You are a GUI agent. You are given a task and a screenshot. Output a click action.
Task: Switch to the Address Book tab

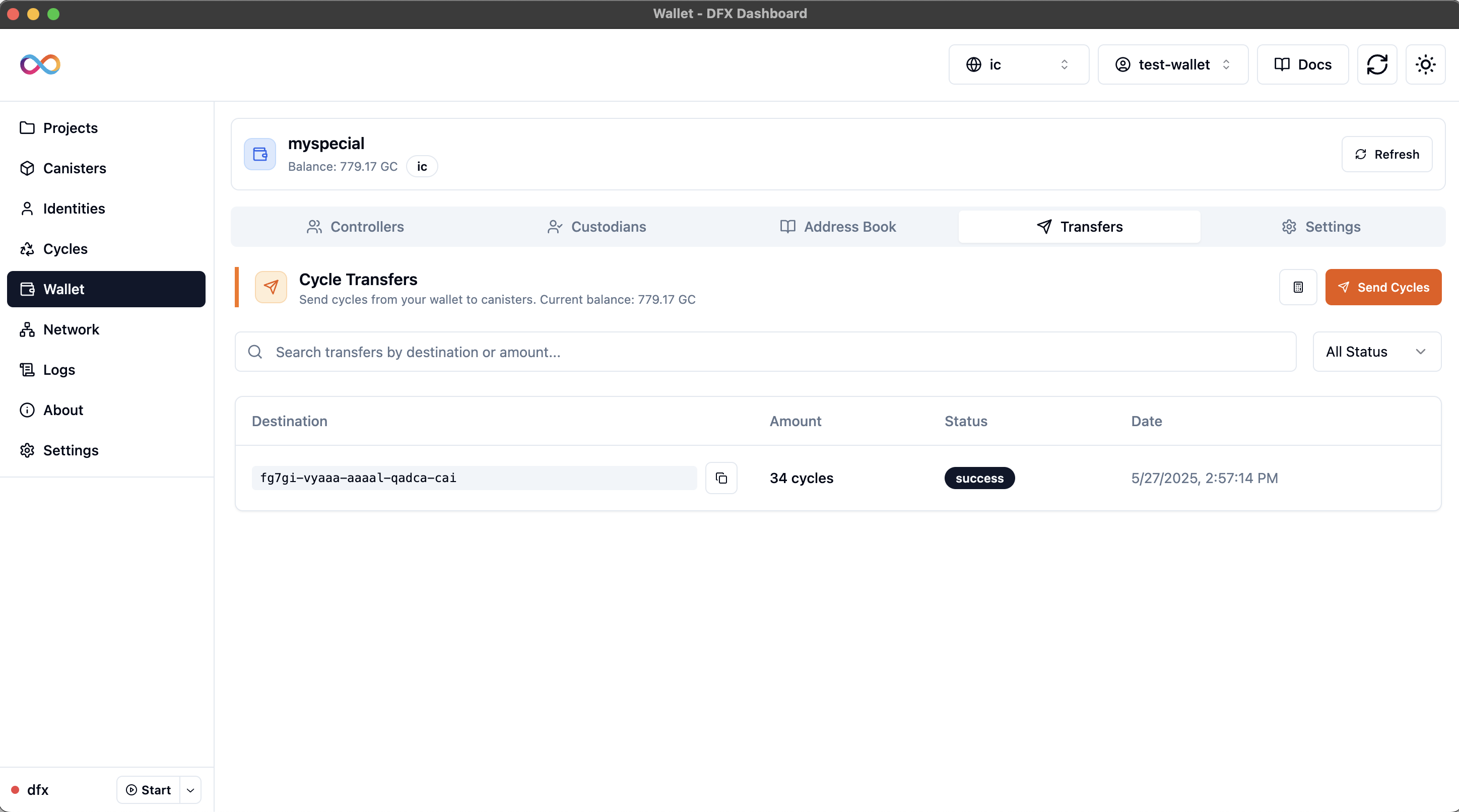coord(838,227)
